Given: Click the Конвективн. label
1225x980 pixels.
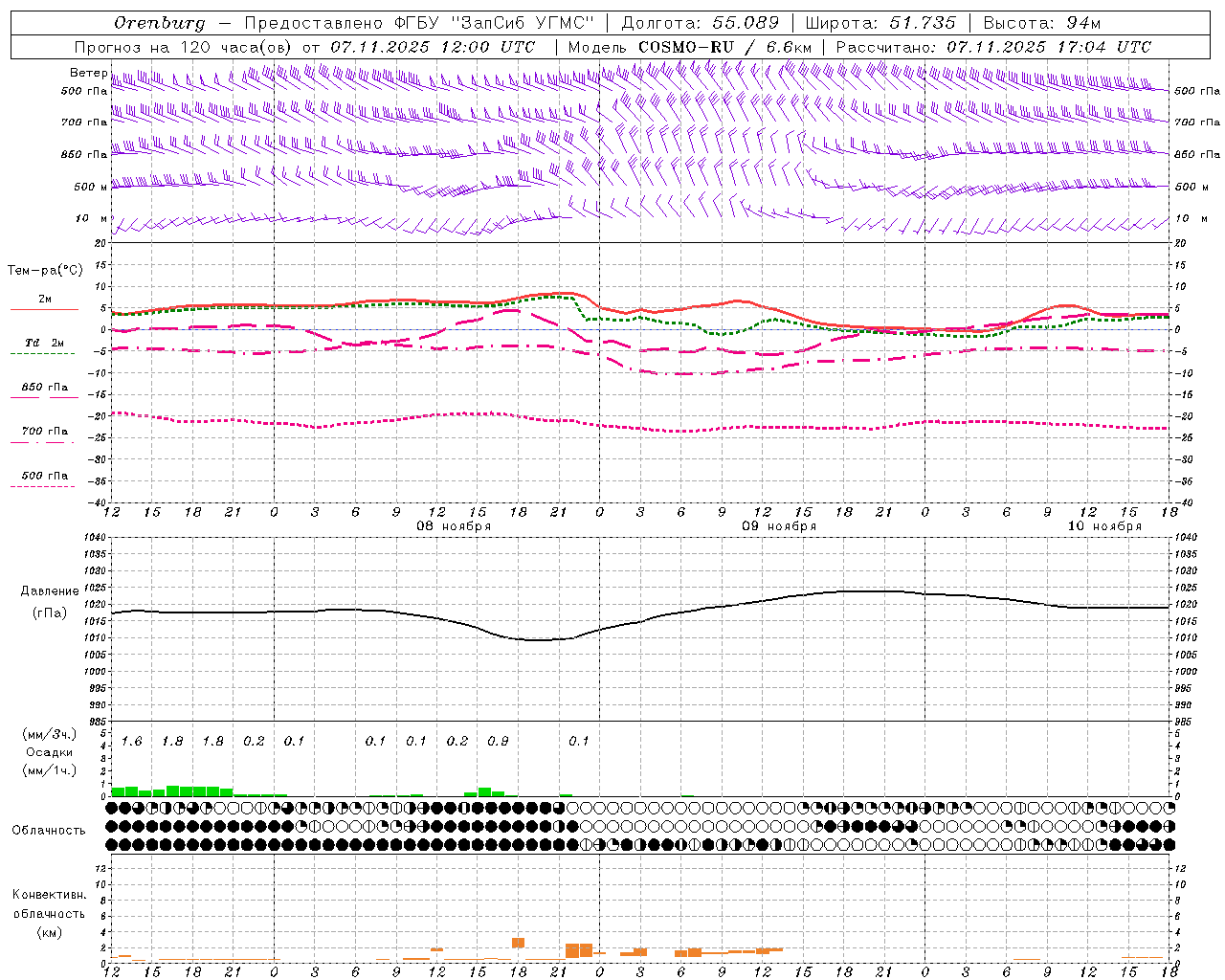Looking at the screenshot, I should point(49,895).
